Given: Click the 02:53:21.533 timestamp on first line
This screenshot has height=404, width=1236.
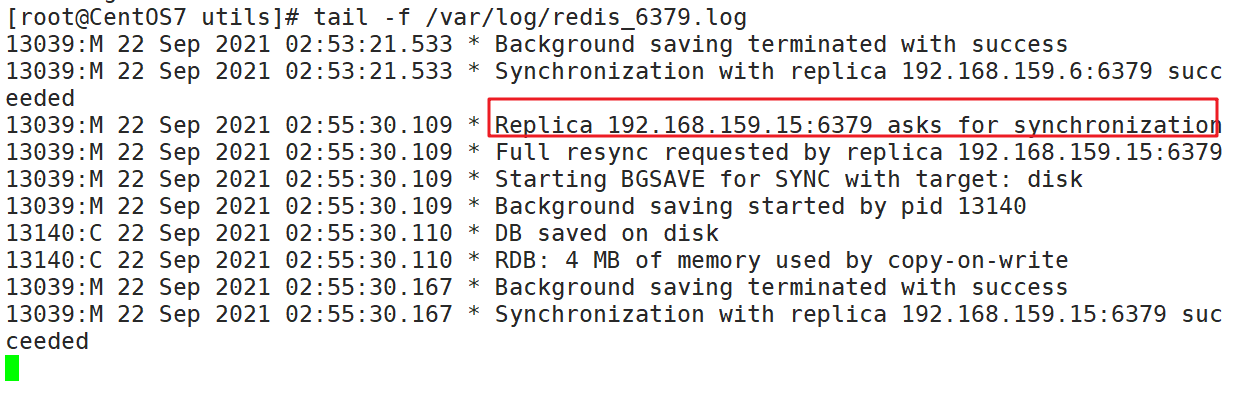Looking at the screenshot, I should [369, 45].
